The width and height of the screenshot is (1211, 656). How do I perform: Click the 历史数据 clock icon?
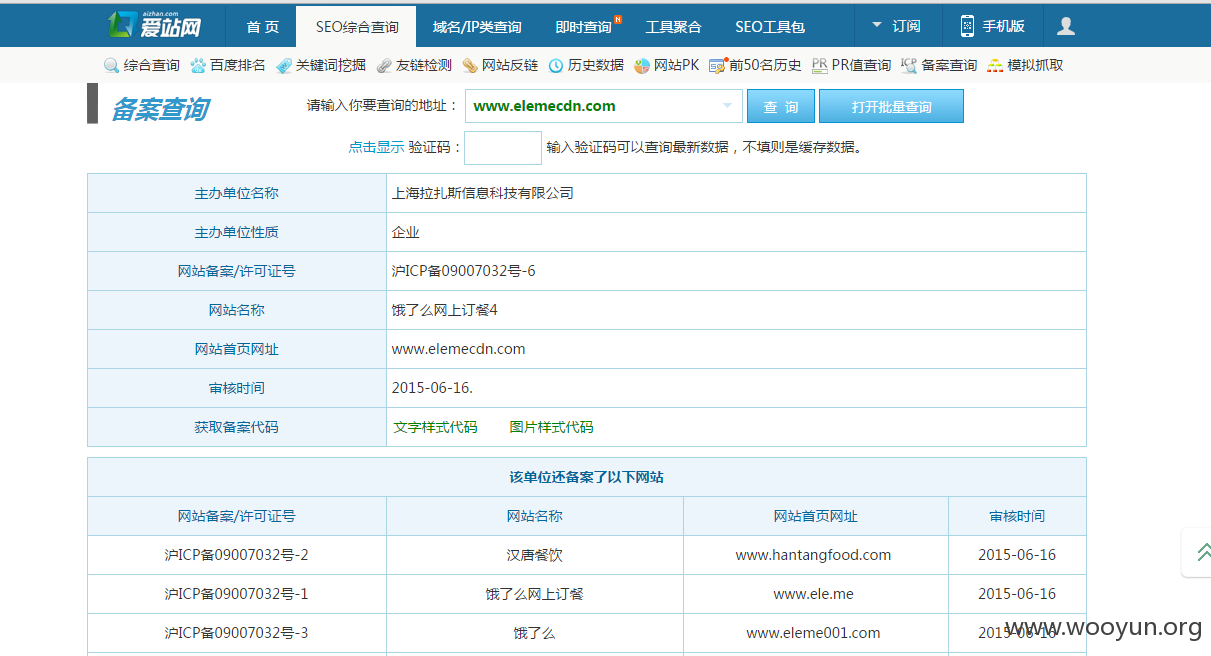(556, 65)
